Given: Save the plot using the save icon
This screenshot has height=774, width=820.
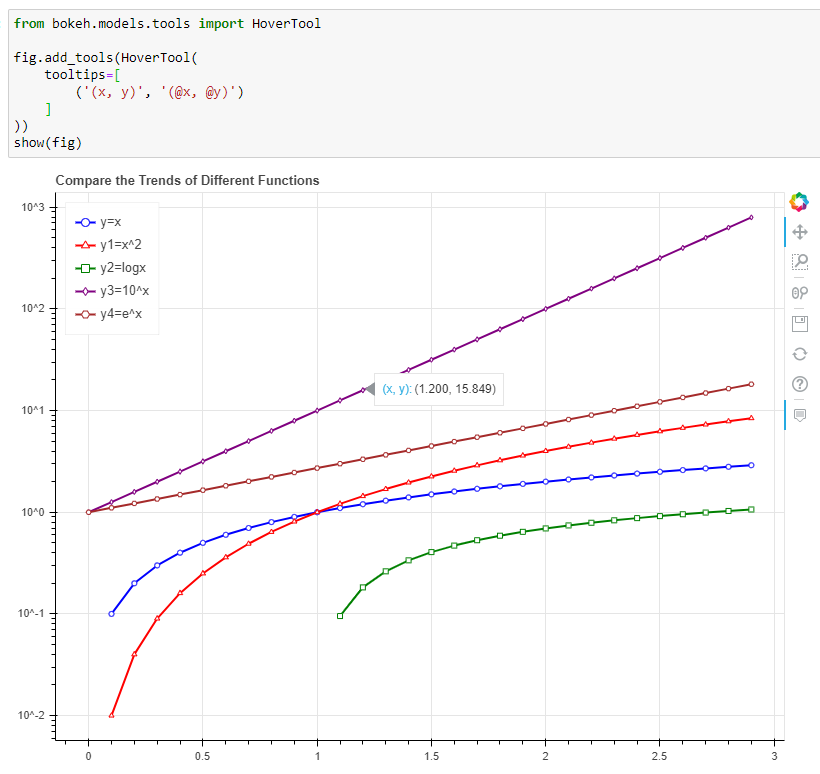Looking at the screenshot, I should point(798,322).
